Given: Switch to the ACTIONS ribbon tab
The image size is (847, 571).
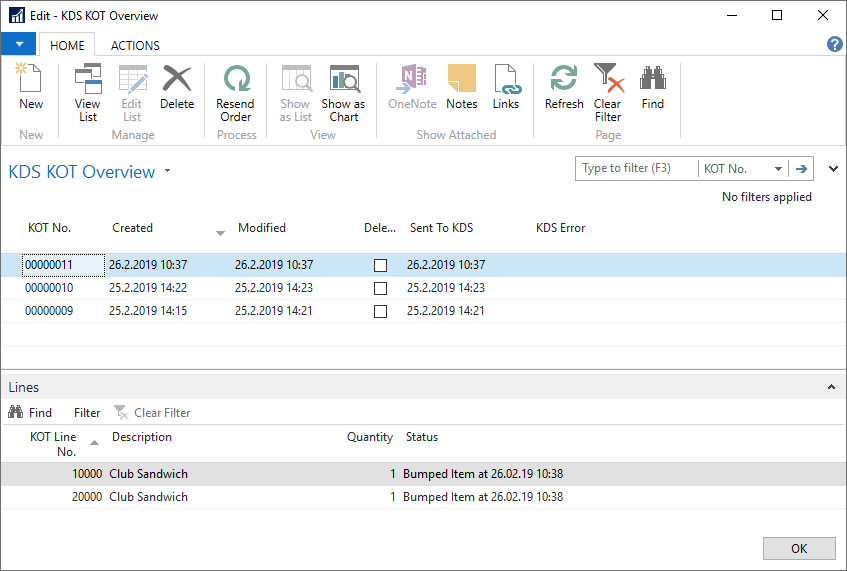Looking at the screenshot, I should click(x=135, y=45).
